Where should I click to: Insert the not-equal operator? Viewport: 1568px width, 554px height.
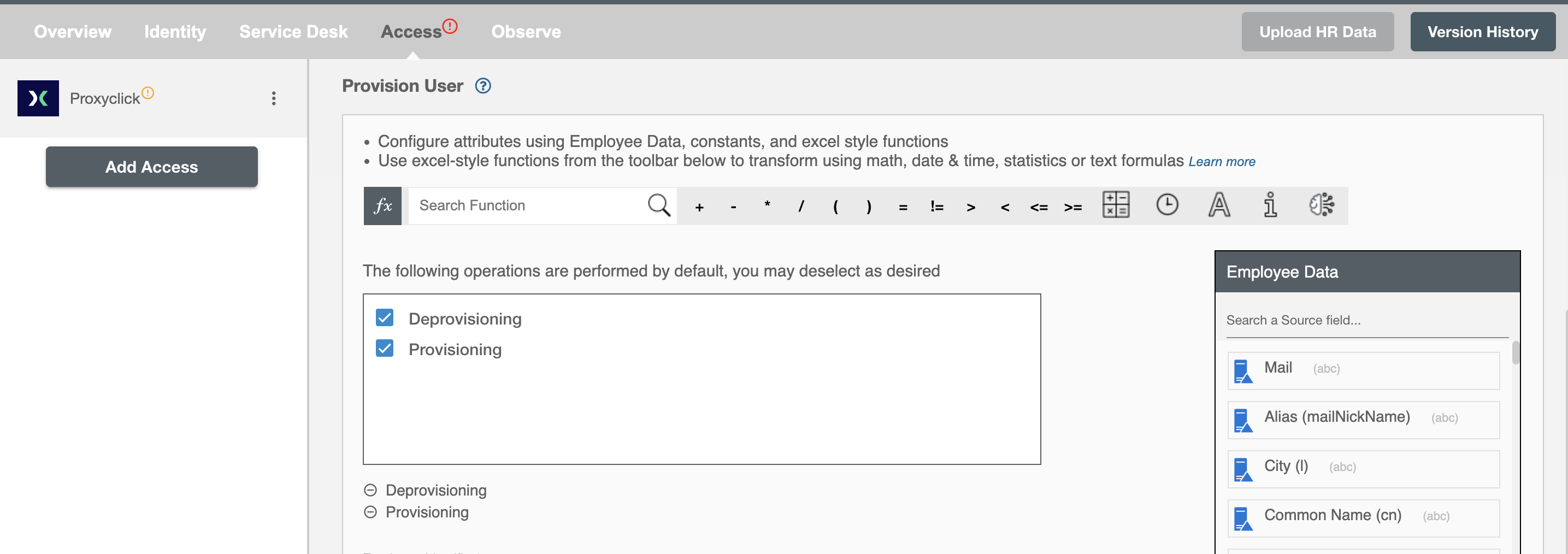click(937, 207)
